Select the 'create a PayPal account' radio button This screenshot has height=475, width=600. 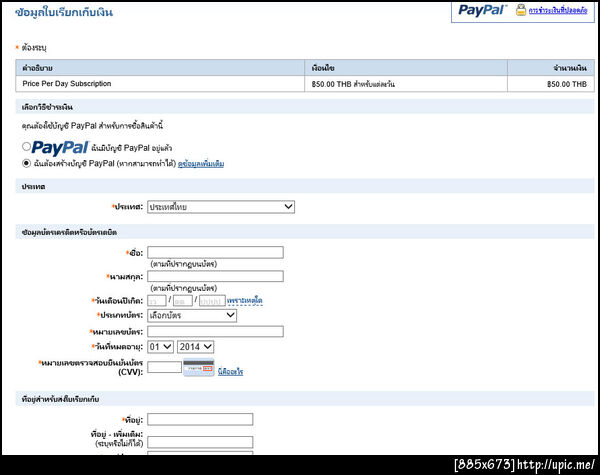point(26,163)
